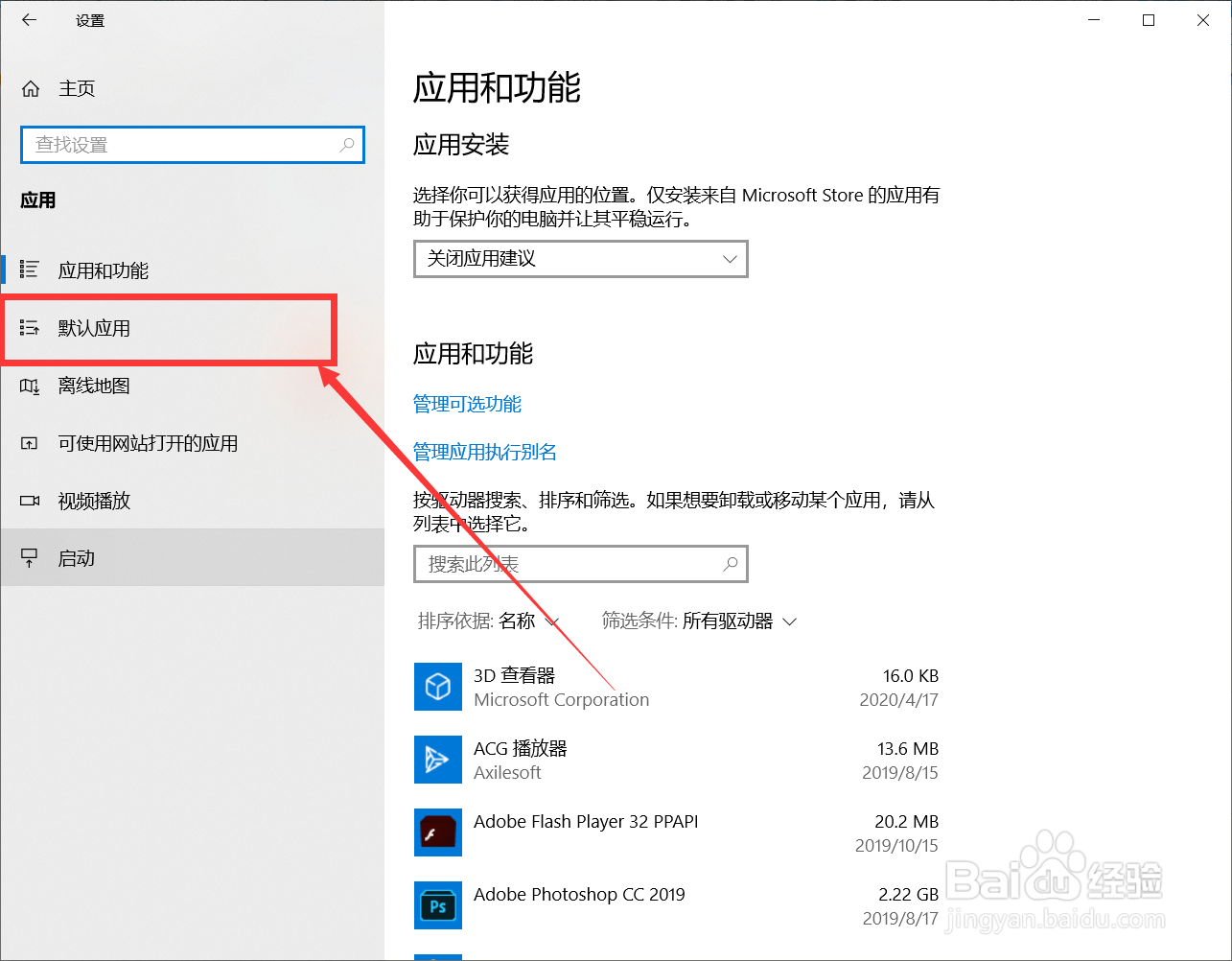Click the Microsoft Corporation publisher text

click(562, 700)
